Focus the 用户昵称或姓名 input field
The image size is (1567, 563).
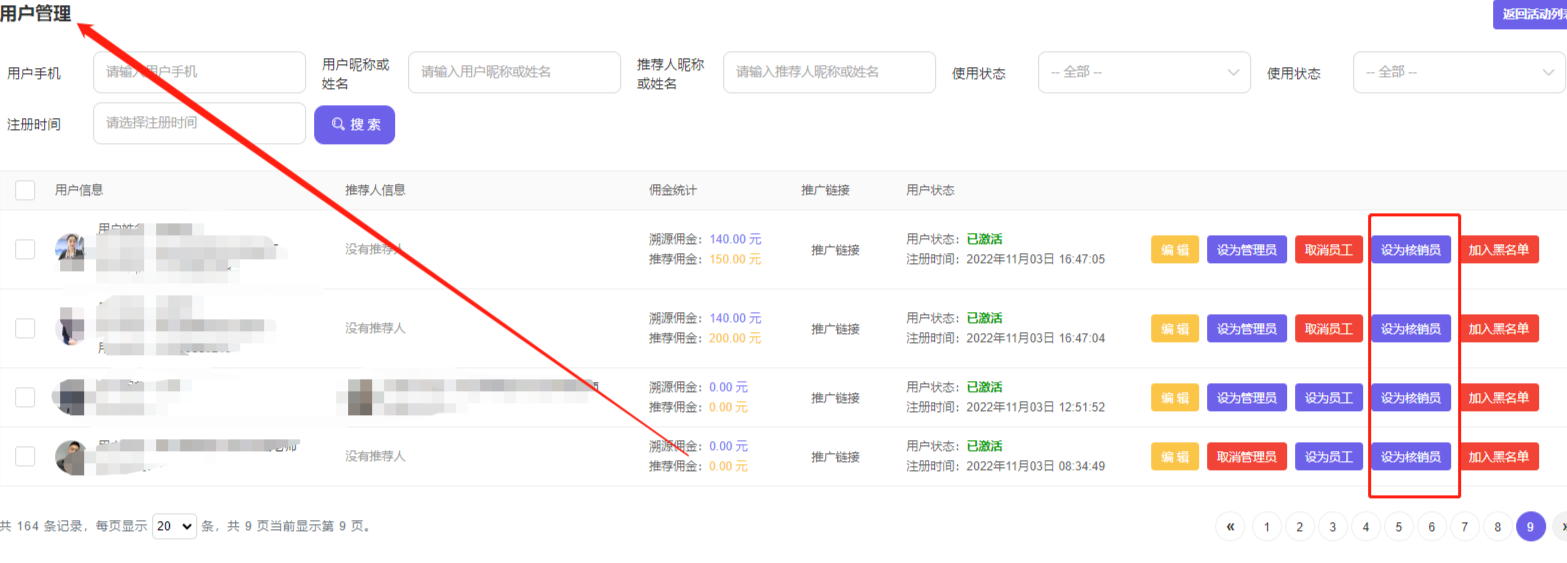514,72
